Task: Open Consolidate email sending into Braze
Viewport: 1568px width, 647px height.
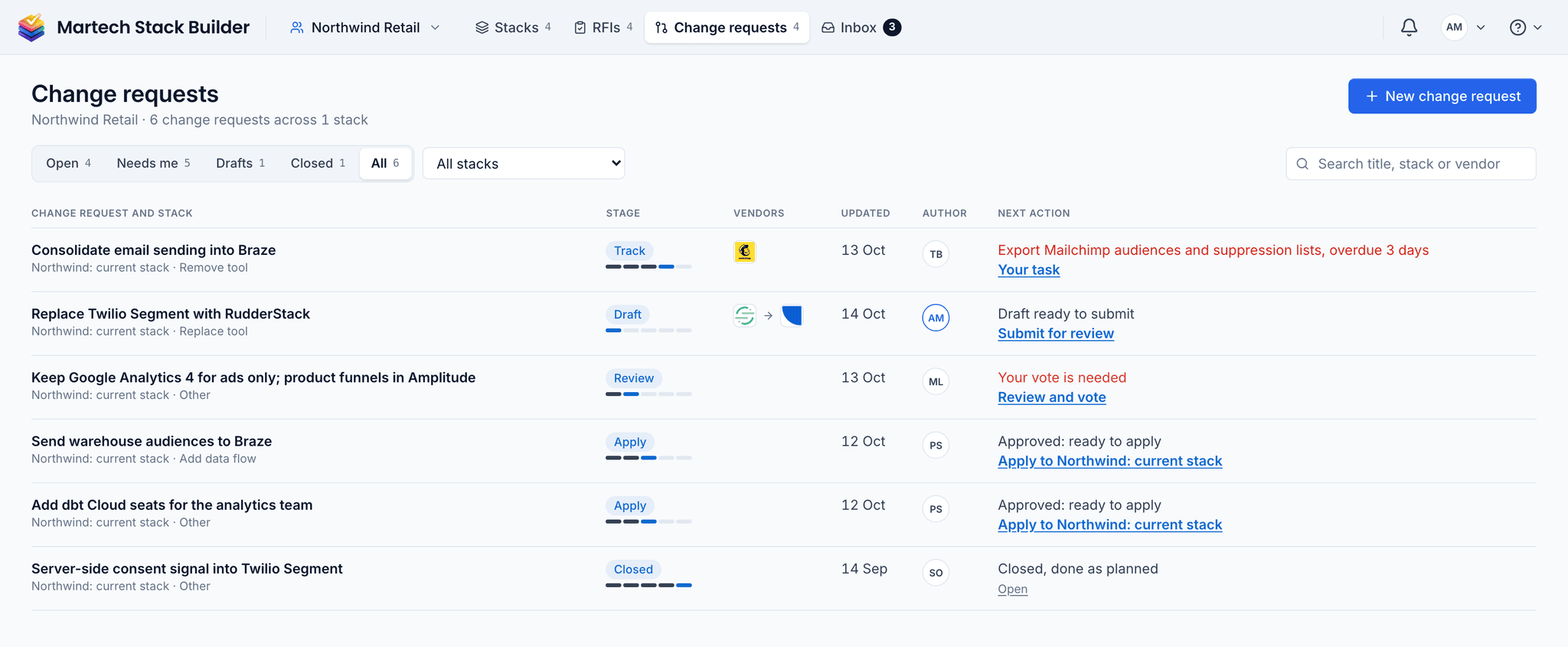Action: 153,250
